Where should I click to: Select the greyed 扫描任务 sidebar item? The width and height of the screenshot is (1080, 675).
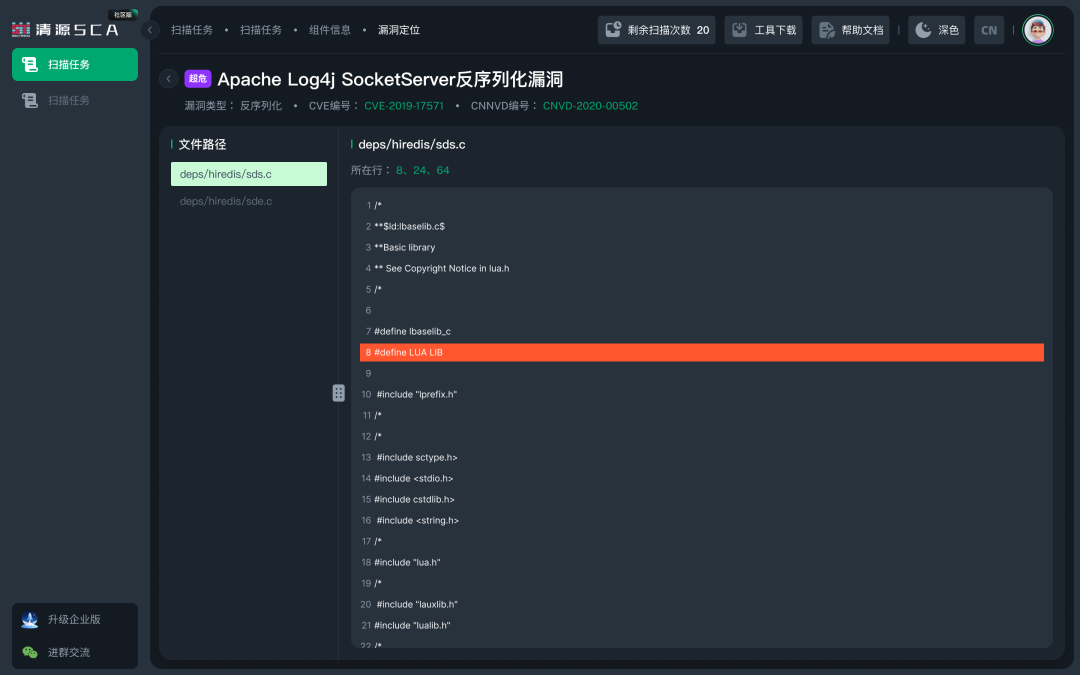75,101
